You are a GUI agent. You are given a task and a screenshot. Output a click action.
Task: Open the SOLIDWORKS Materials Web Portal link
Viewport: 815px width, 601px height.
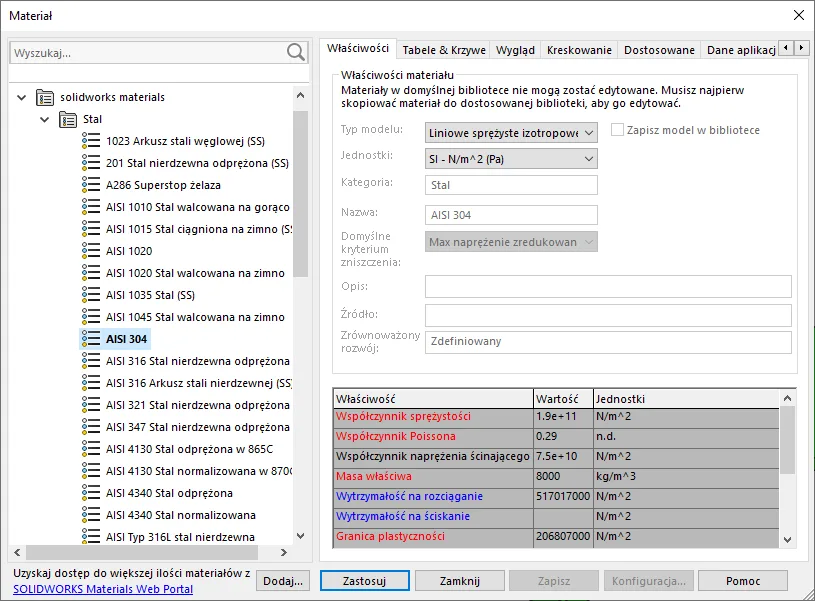pyautogui.click(x=103, y=589)
